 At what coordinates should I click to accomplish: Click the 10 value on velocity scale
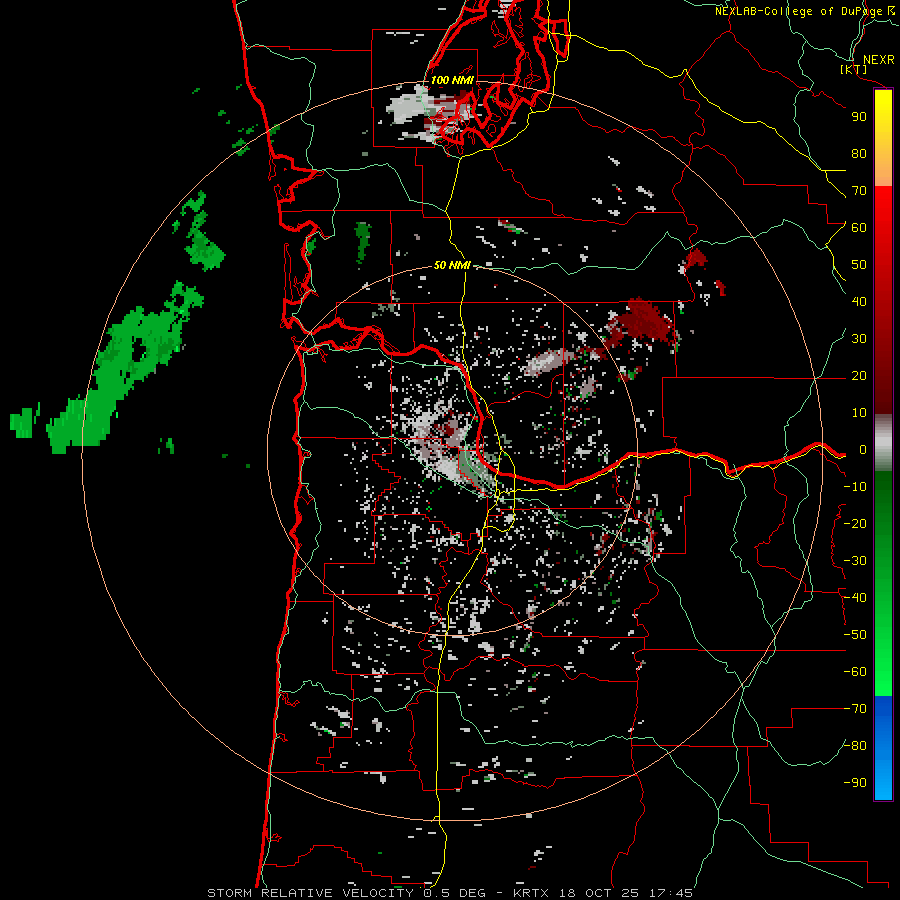tap(859, 413)
